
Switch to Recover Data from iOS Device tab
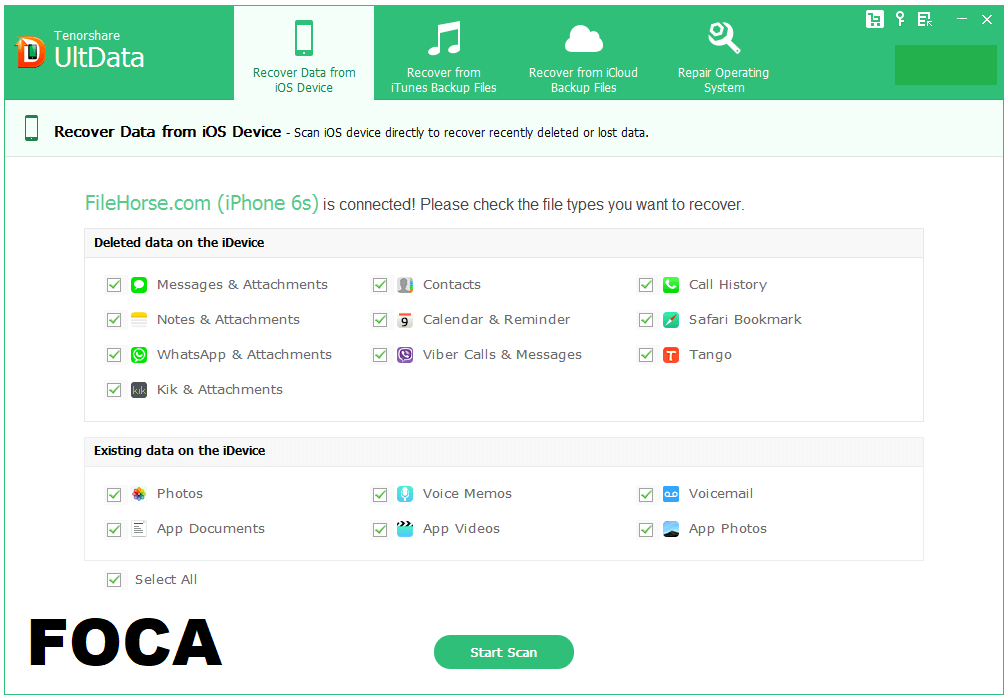(304, 53)
